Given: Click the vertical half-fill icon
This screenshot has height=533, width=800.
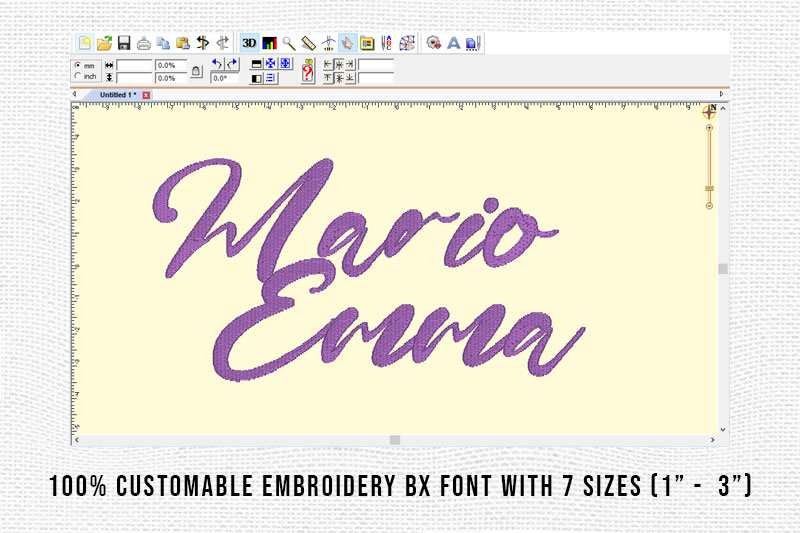Looking at the screenshot, I should [x=257, y=79].
